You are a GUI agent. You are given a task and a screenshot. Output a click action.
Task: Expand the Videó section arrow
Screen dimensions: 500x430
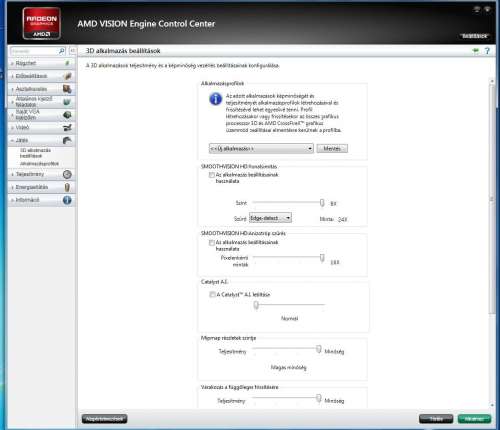(x=12, y=128)
